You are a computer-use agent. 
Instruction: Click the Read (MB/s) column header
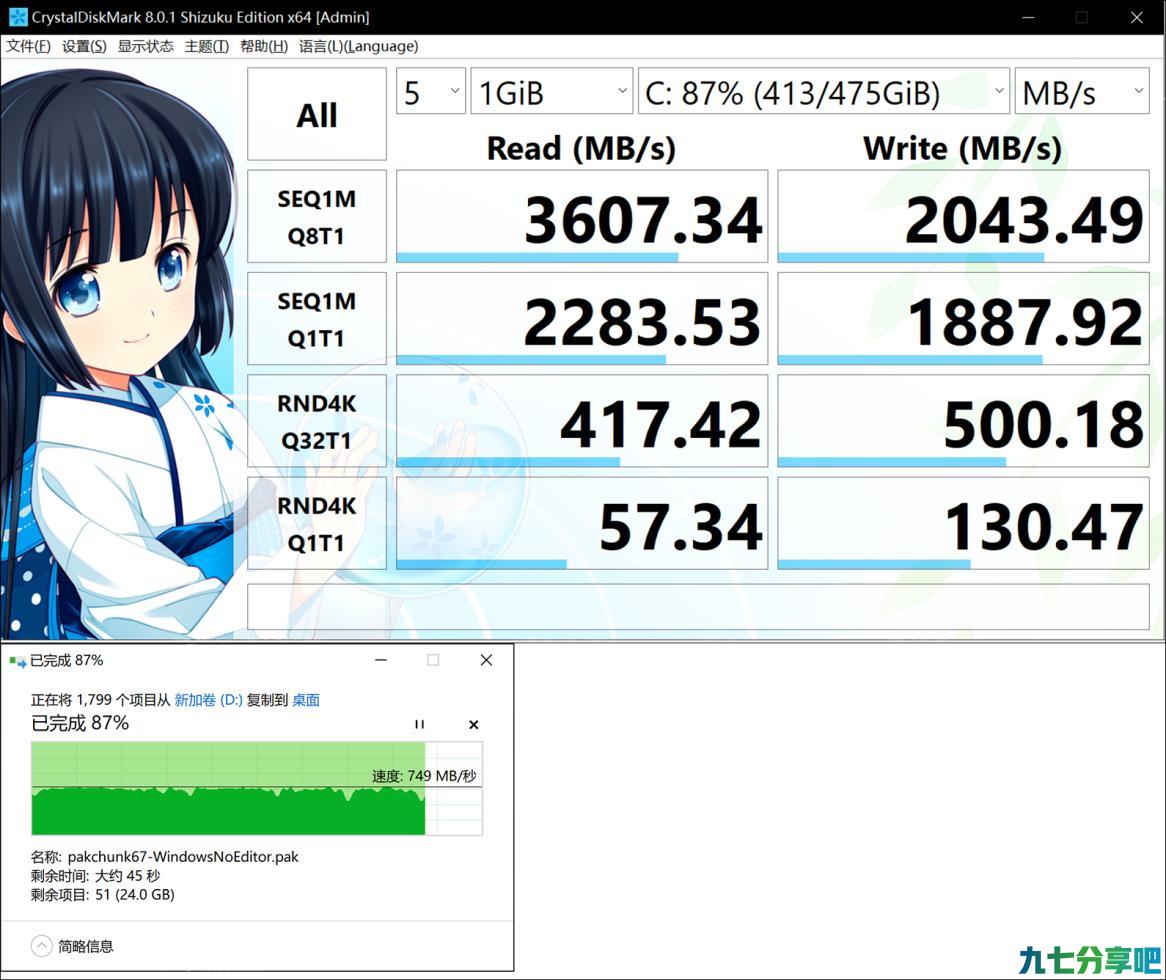[582, 148]
